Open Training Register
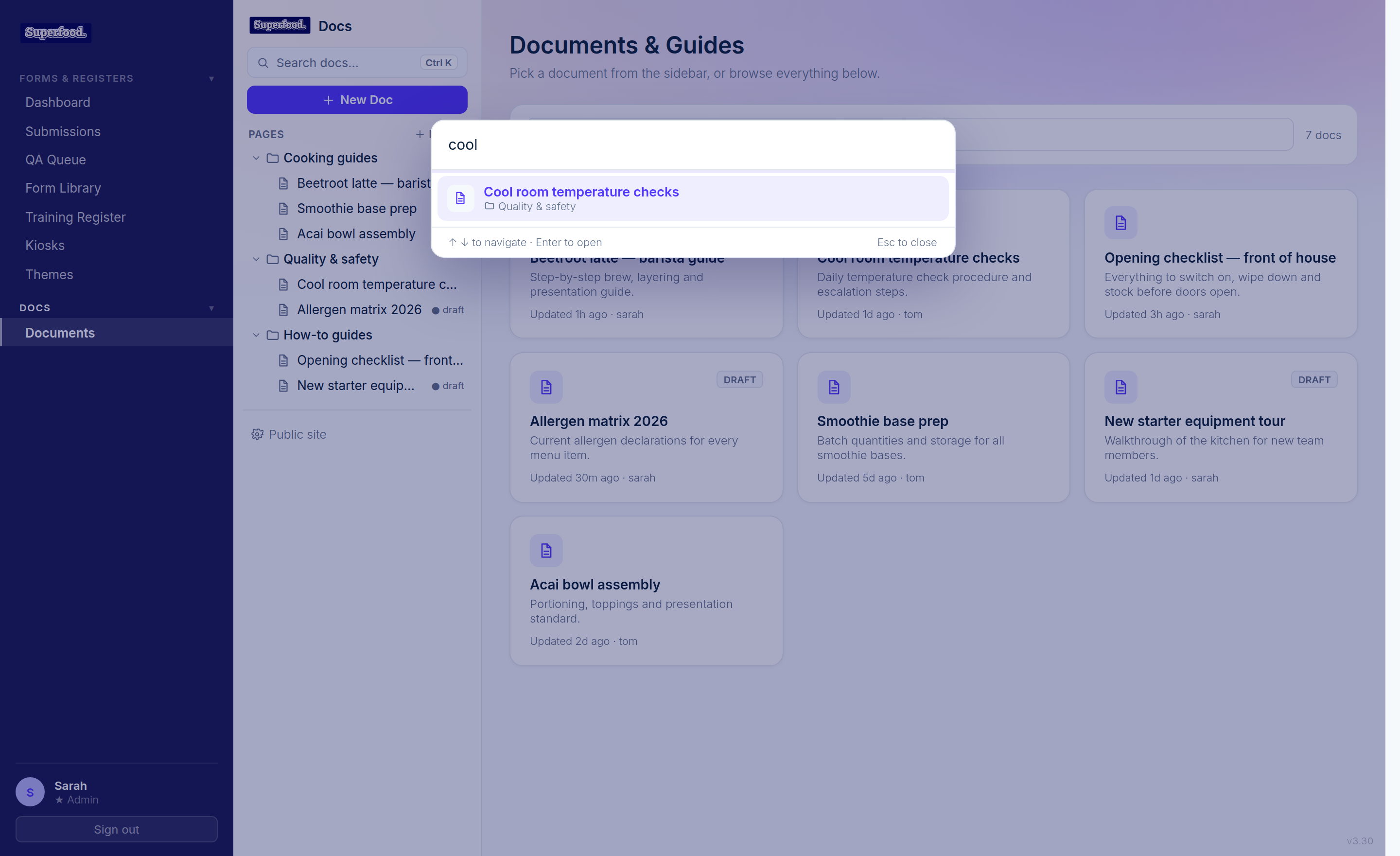The image size is (1400, 856). coord(117,217)
